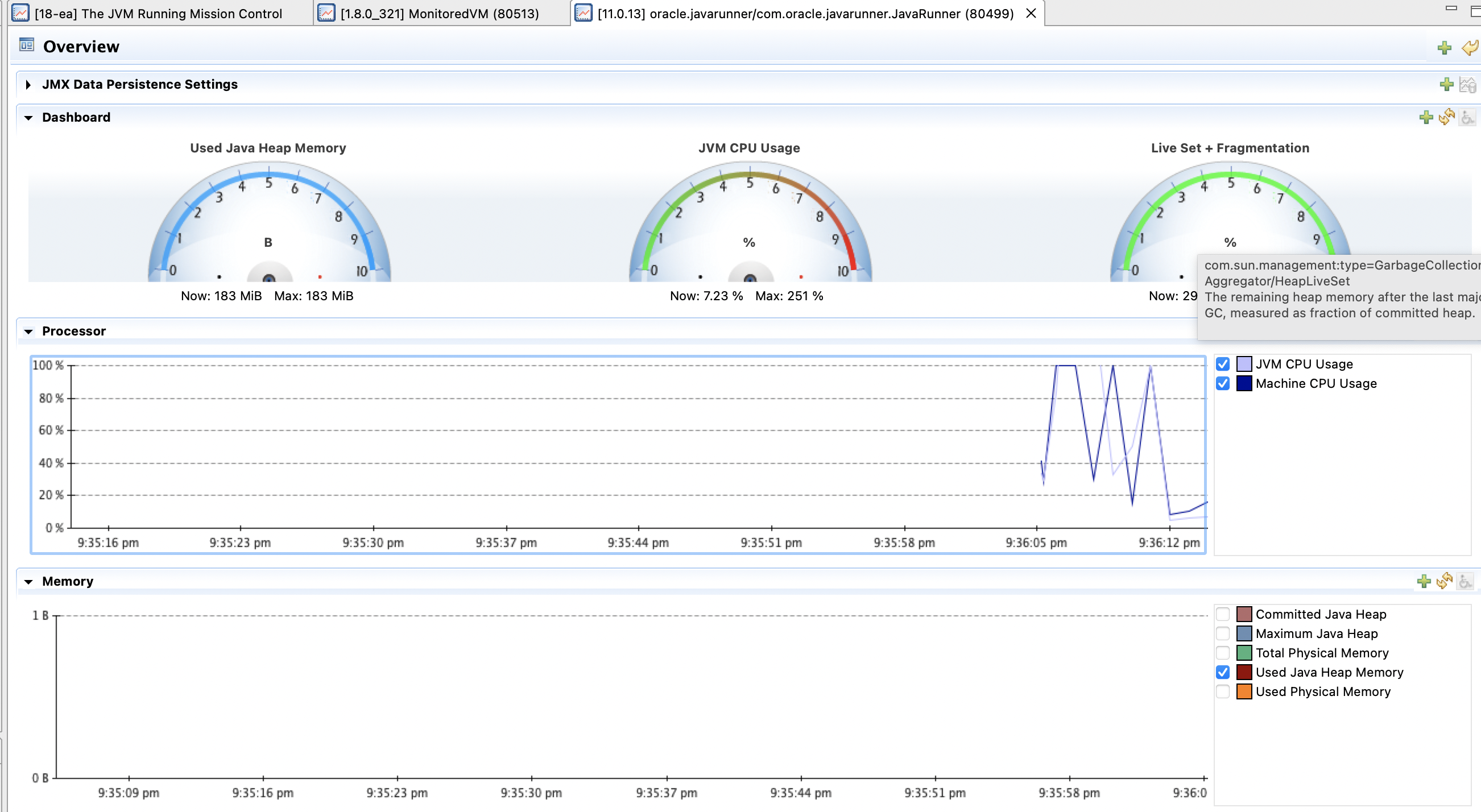Viewport: 1481px width, 812px height.
Task: Click the Dashboard refresh arrows icon
Action: (1446, 117)
